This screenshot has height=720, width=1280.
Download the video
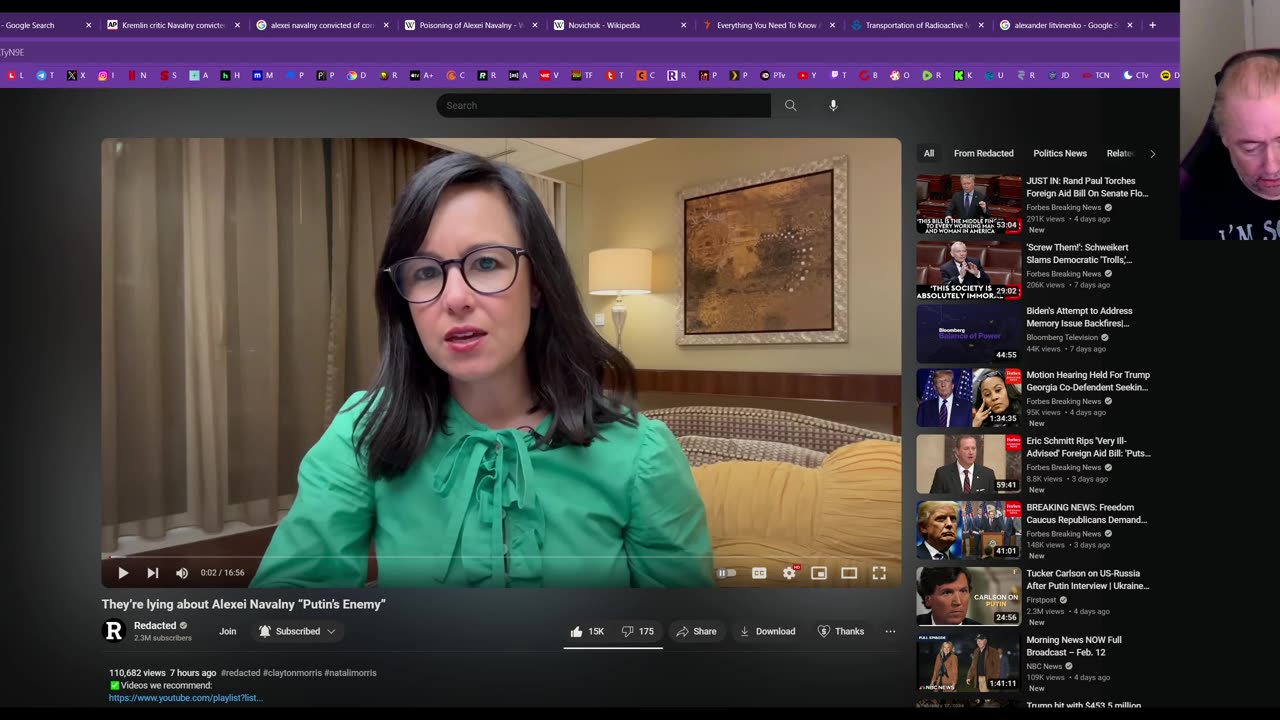point(767,631)
